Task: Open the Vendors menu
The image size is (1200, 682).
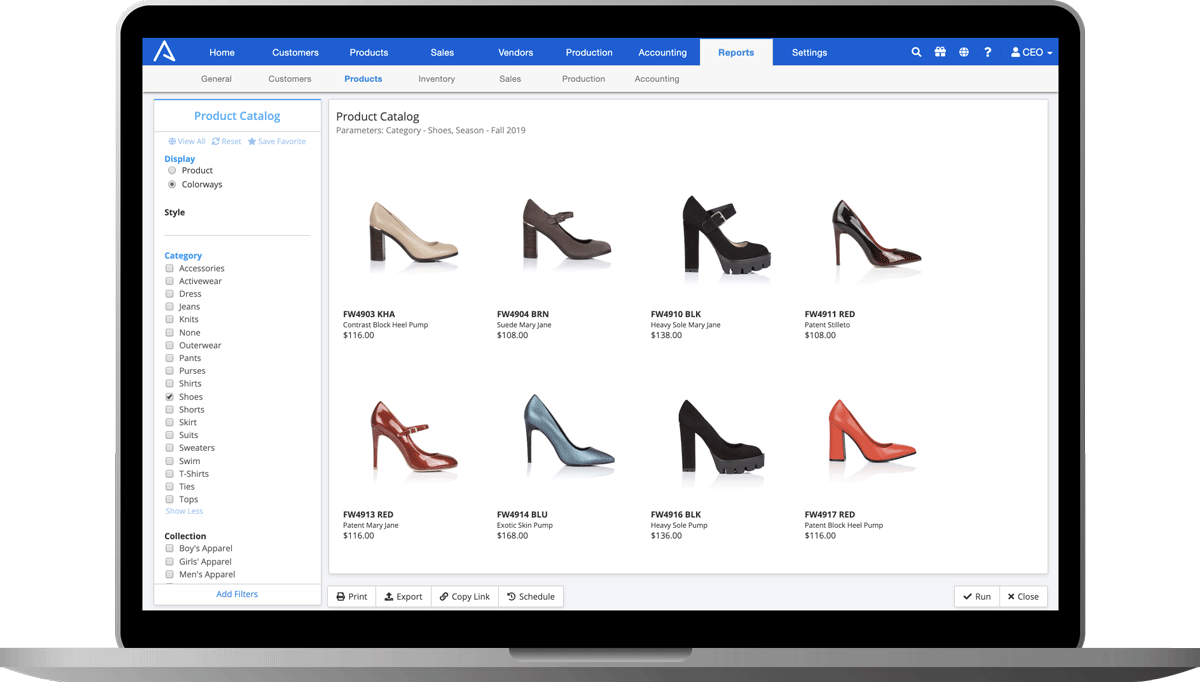Action: click(516, 52)
